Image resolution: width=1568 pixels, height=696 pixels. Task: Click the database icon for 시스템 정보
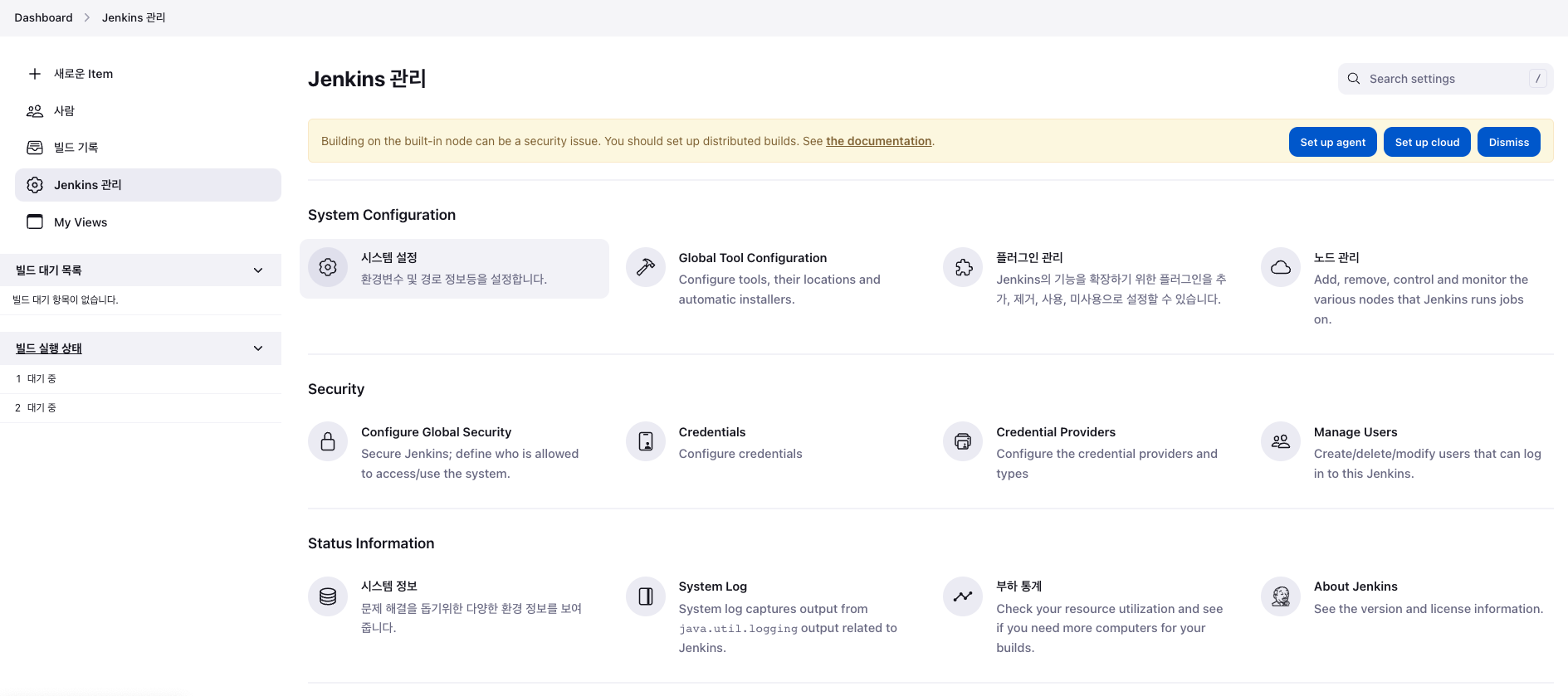pos(328,596)
